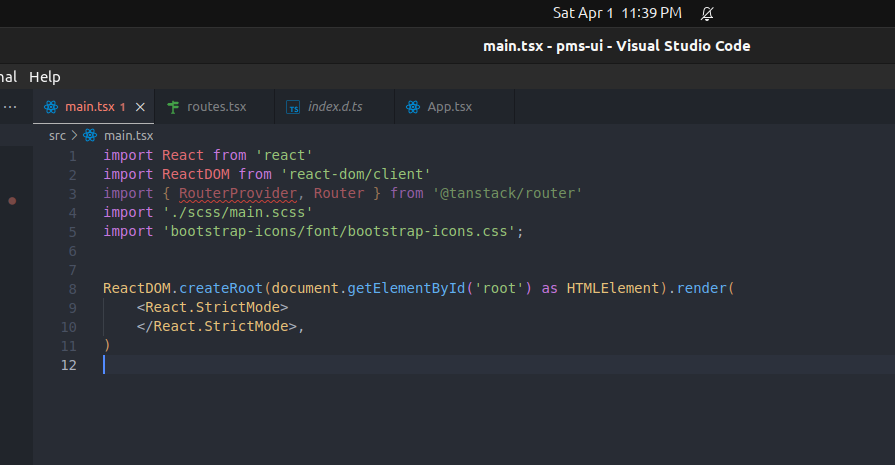Viewport: 895px width, 465px height.
Task: Expand the src folder breadcrumb
Action: (x=57, y=135)
